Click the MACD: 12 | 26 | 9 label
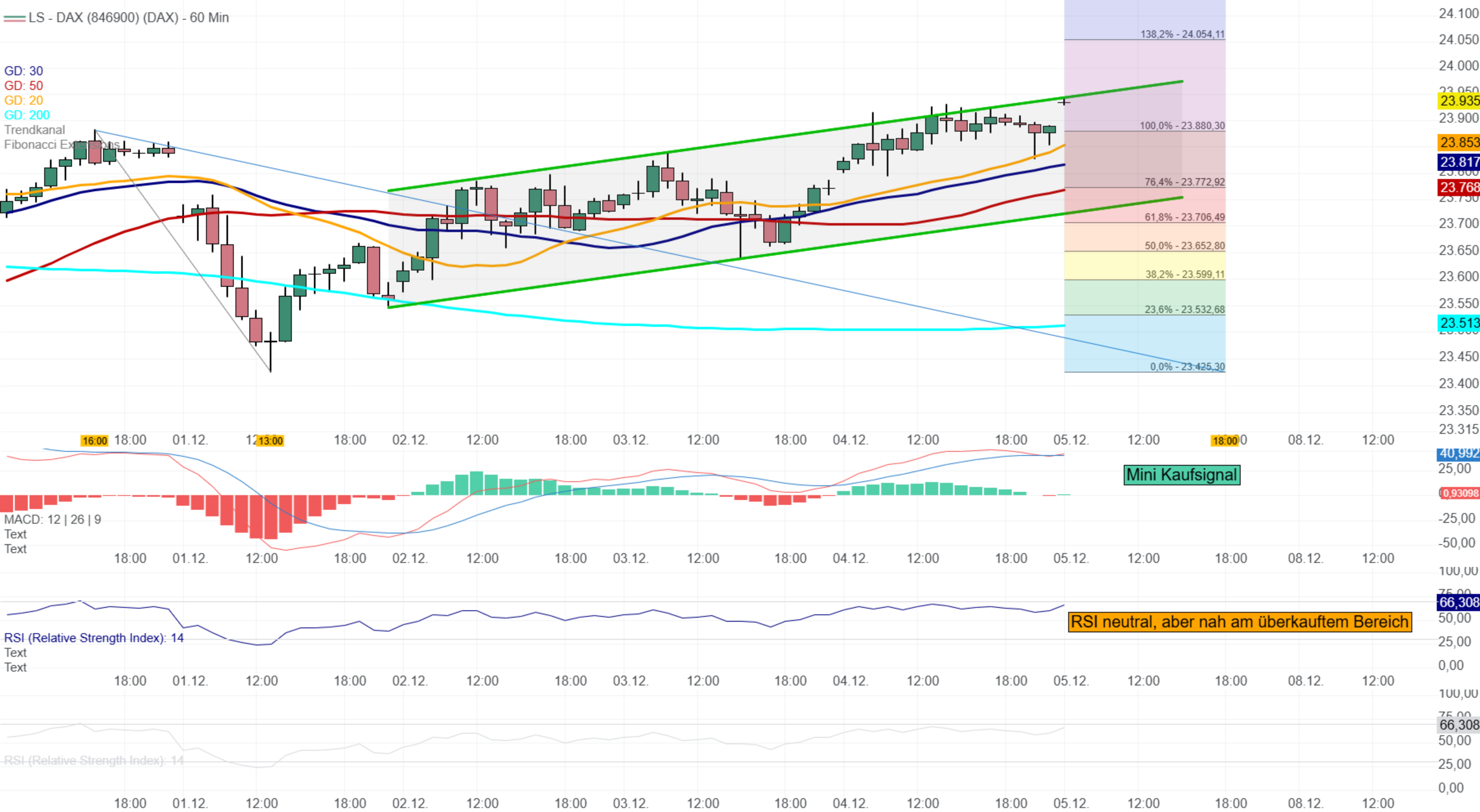 coord(52,520)
